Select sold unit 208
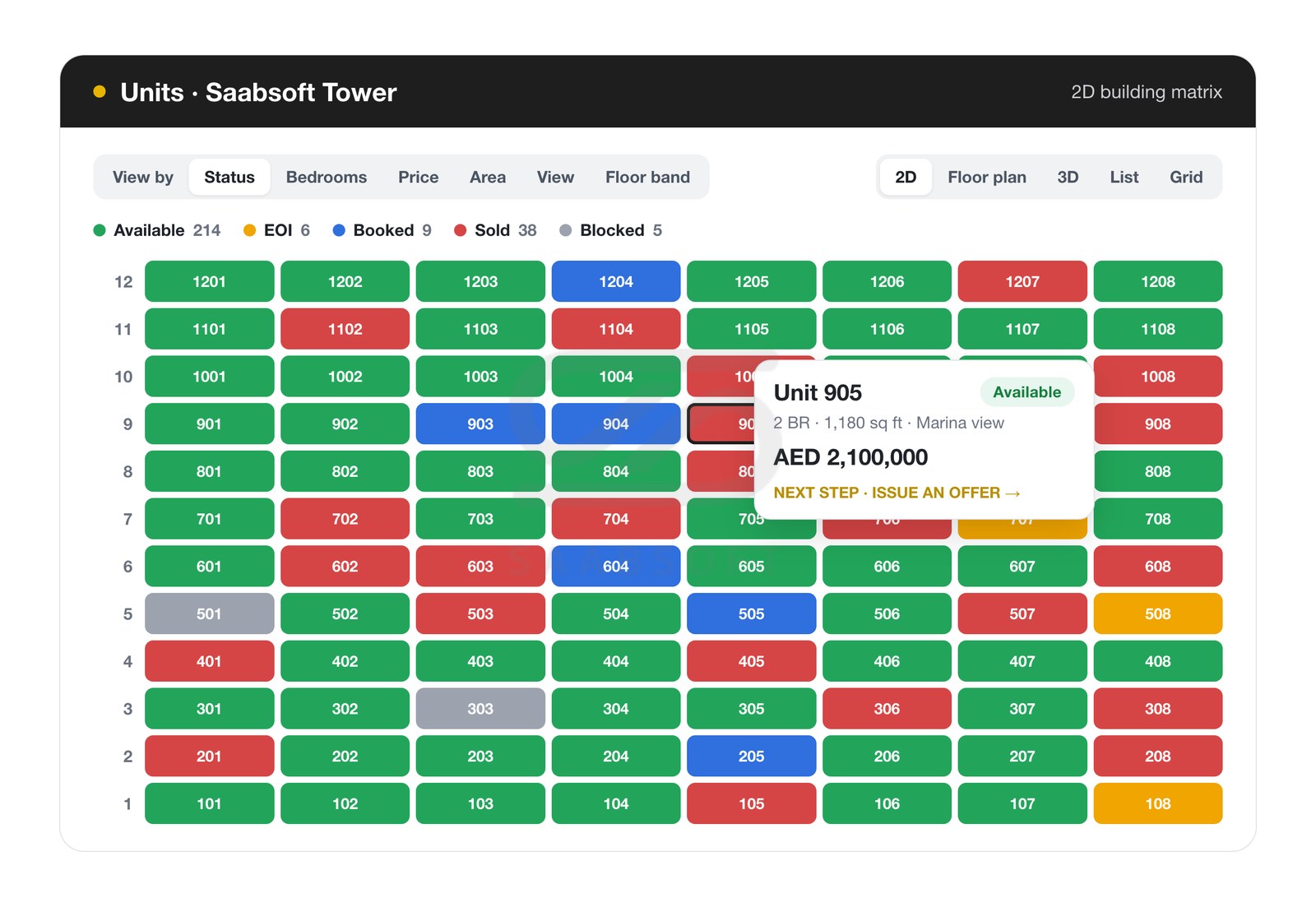This screenshot has height=907, width=1316. point(1158,756)
